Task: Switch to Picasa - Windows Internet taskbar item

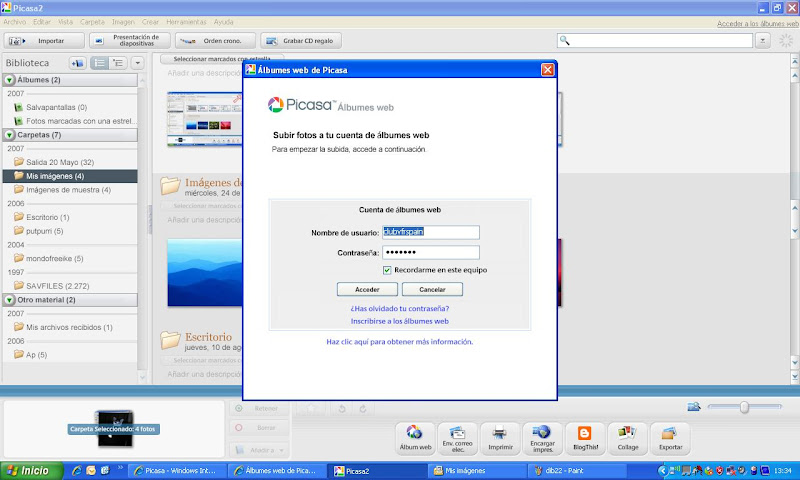Action: 176,471
